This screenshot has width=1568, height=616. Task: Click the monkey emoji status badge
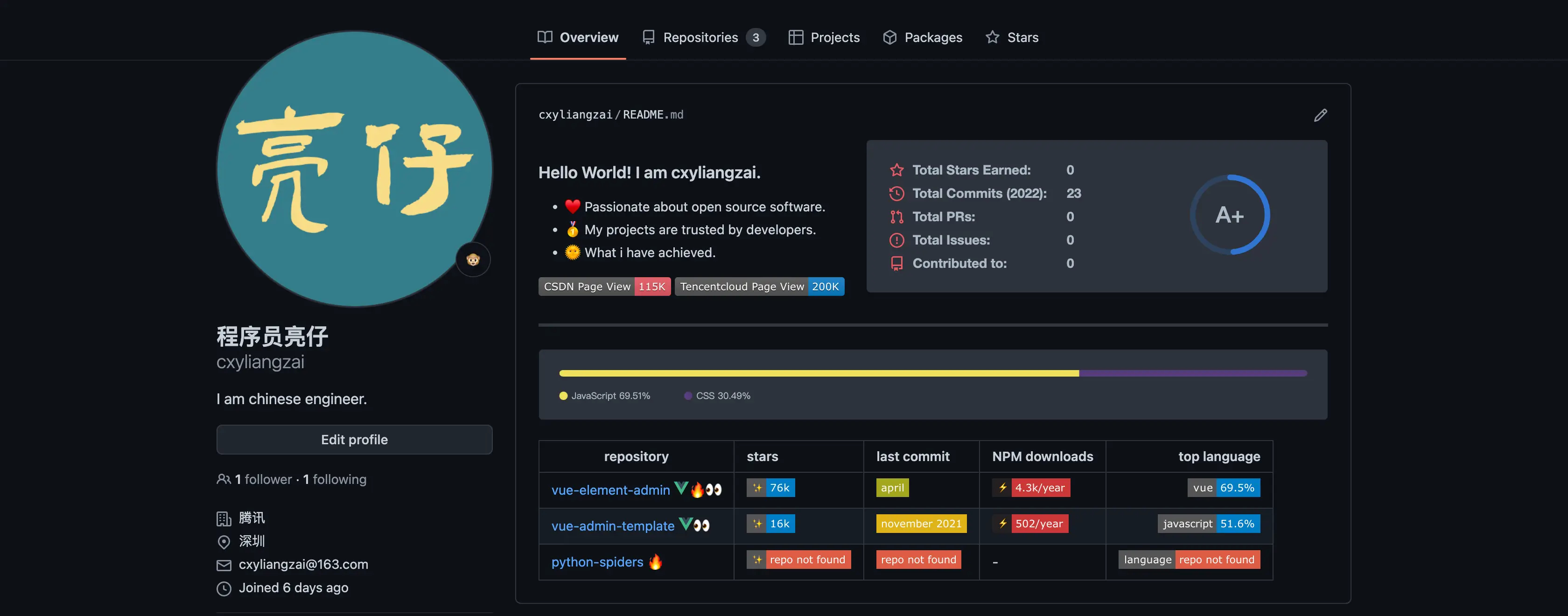[473, 260]
